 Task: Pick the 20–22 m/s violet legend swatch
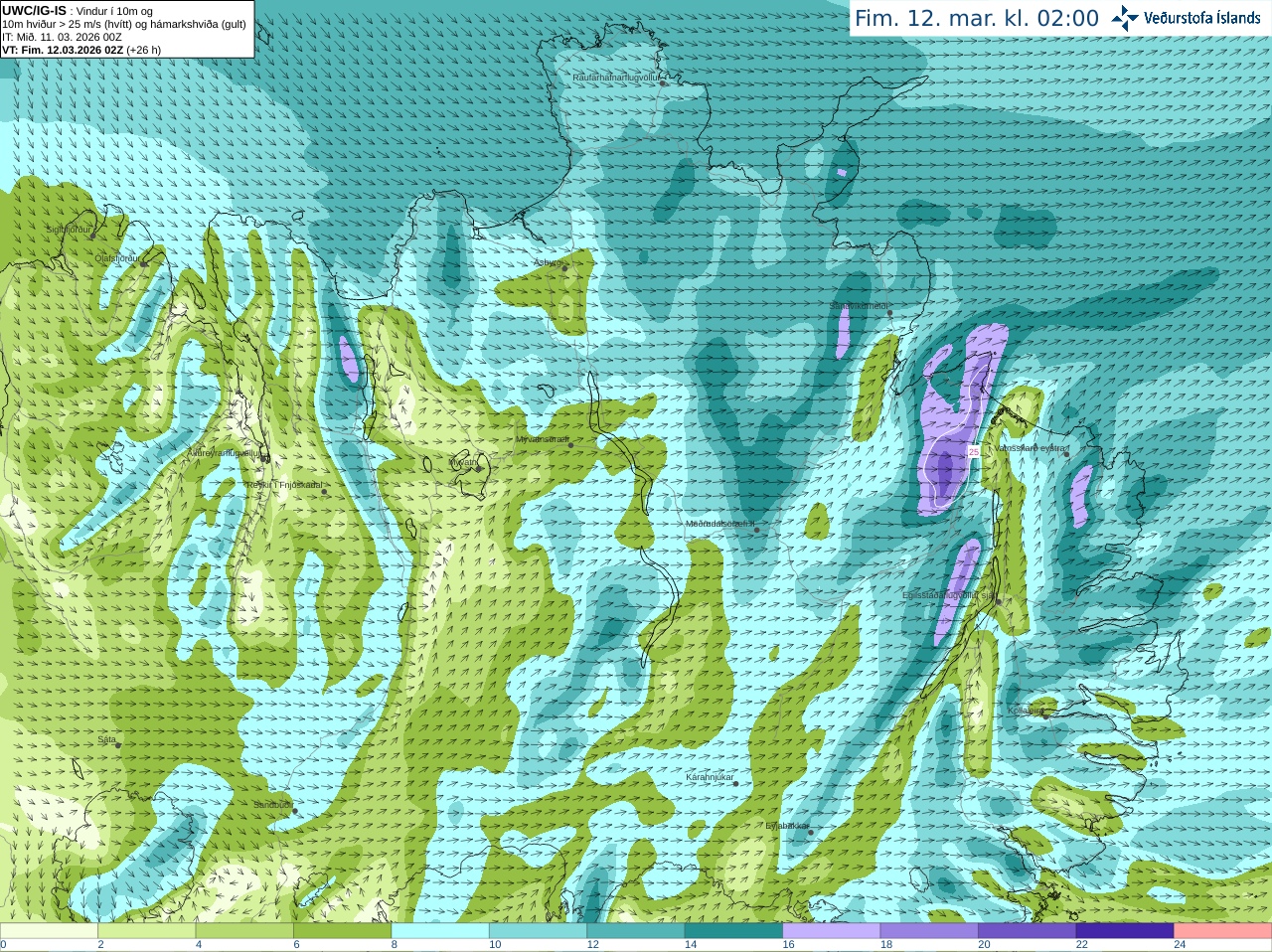1027,931
